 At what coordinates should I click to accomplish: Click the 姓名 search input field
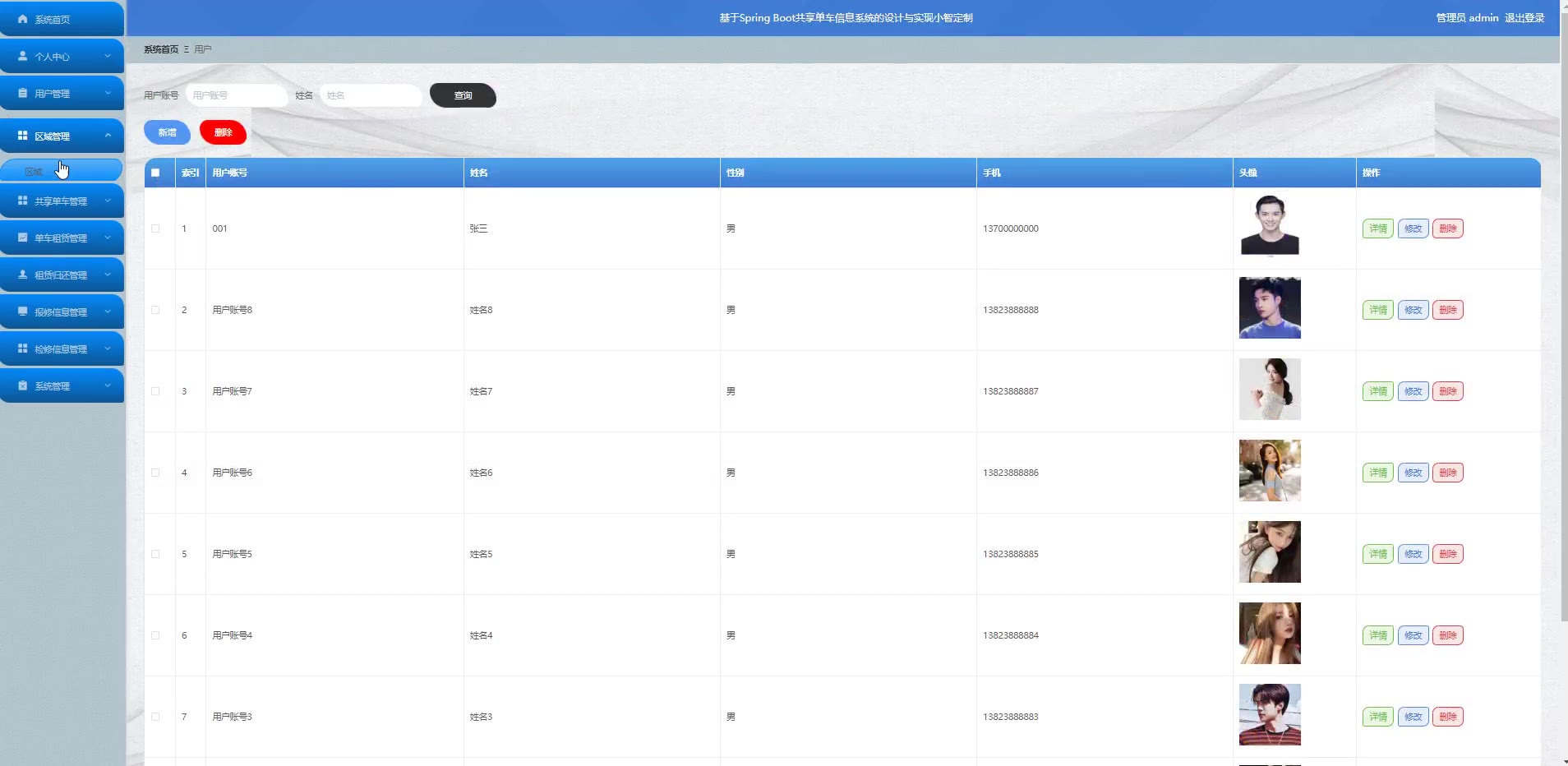coord(371,95)
